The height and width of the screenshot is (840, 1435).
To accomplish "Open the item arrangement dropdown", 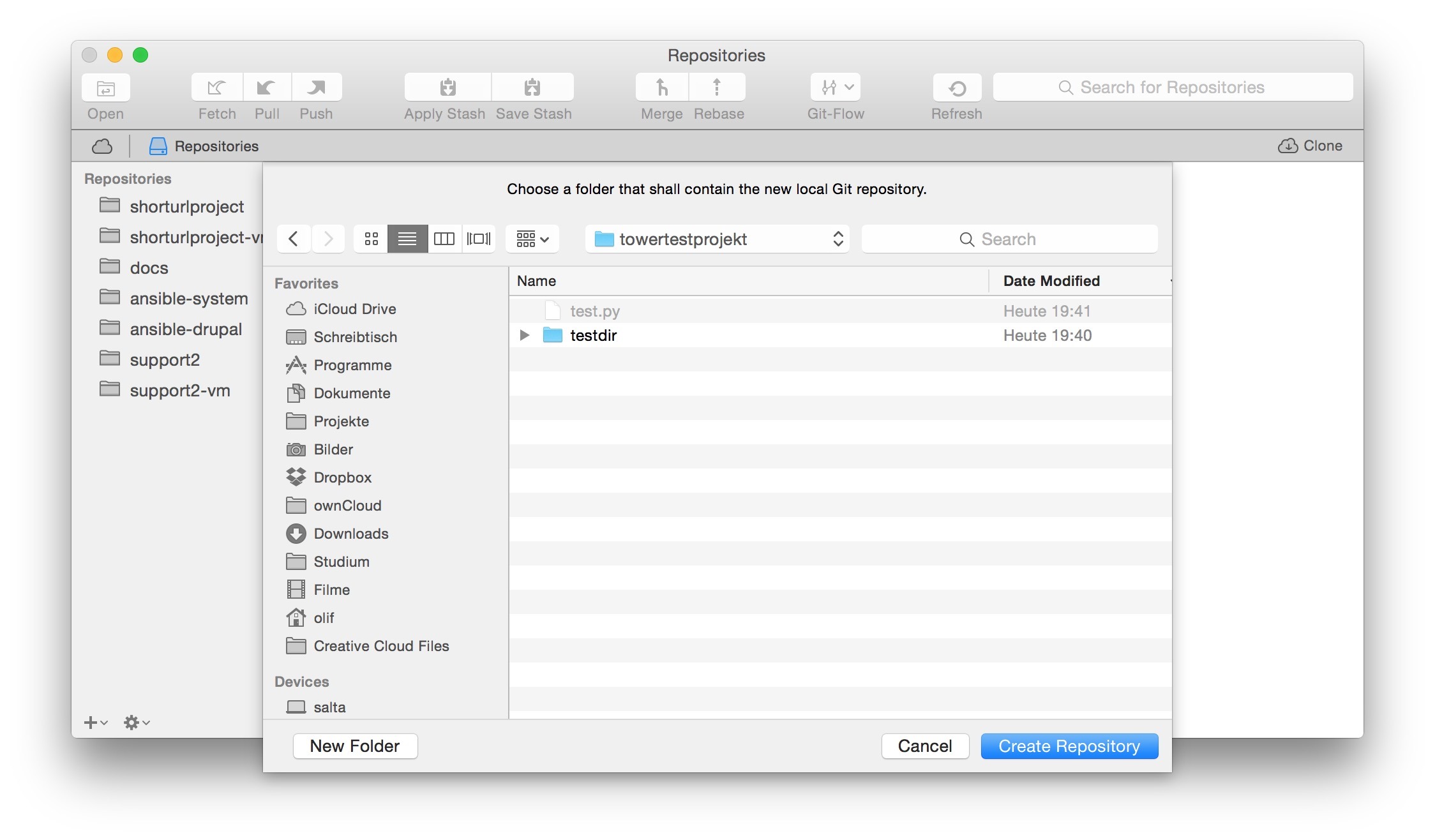I will (532, 239).
